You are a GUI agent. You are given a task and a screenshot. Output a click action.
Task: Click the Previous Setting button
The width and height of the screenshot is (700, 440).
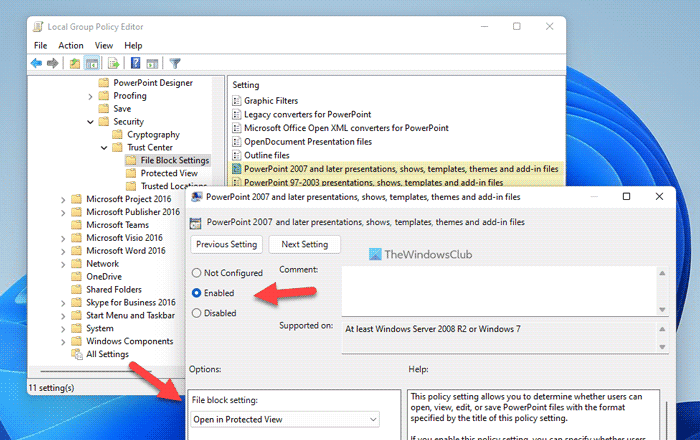pyautogui.click(x=226, y=245)
